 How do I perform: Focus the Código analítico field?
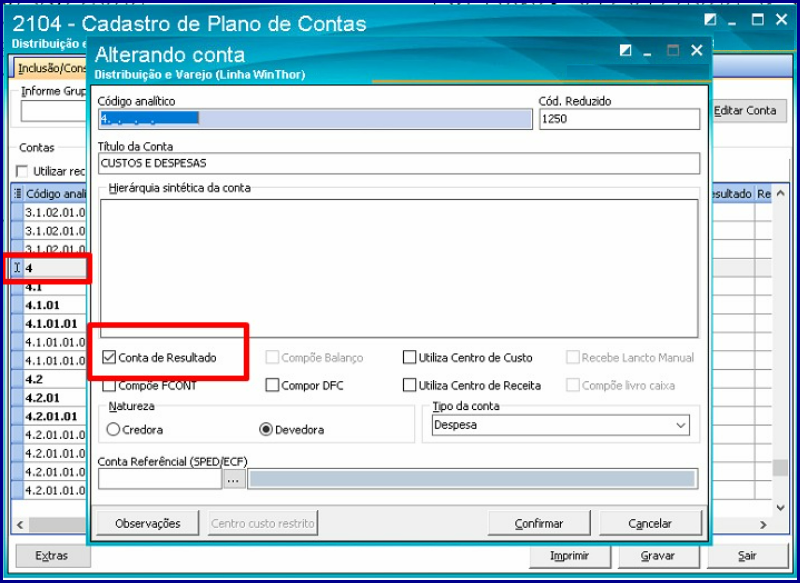[x=315, y=119]
